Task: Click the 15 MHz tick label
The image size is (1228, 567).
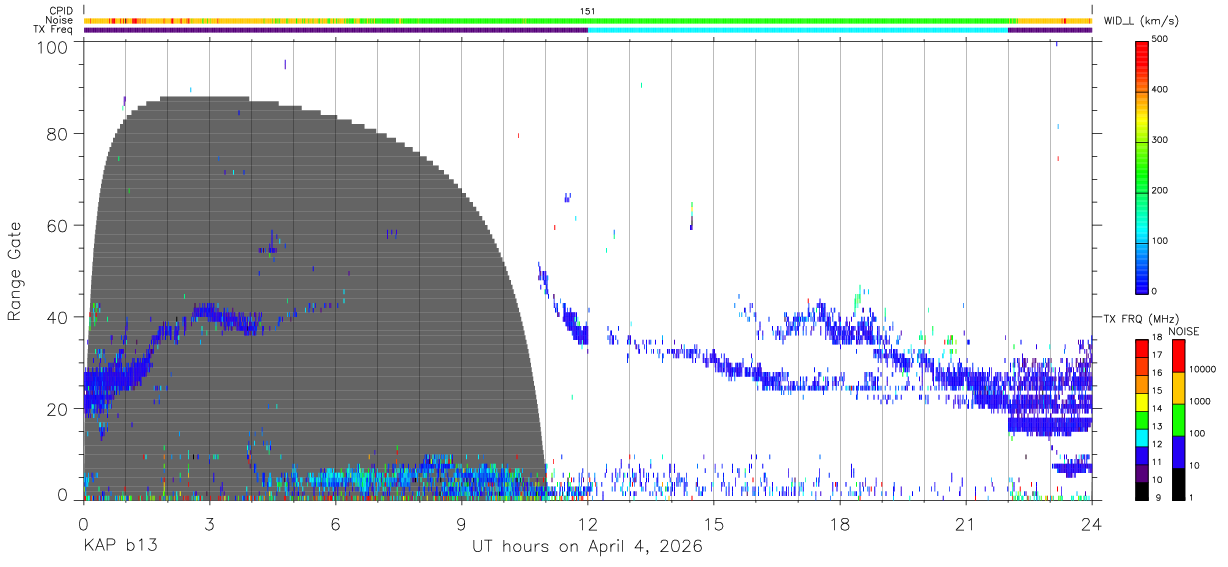Action: [x=1157, y=391]
